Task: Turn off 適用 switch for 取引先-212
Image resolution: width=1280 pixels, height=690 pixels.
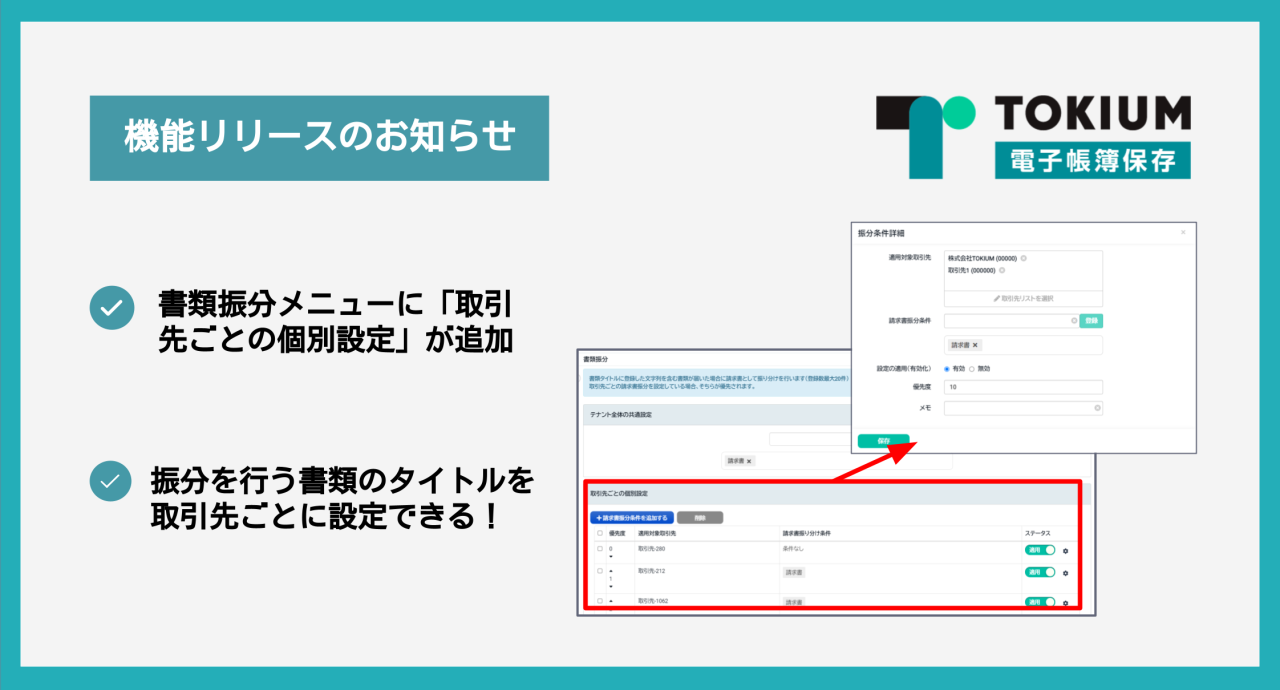Action: [x=1040, y=572]
